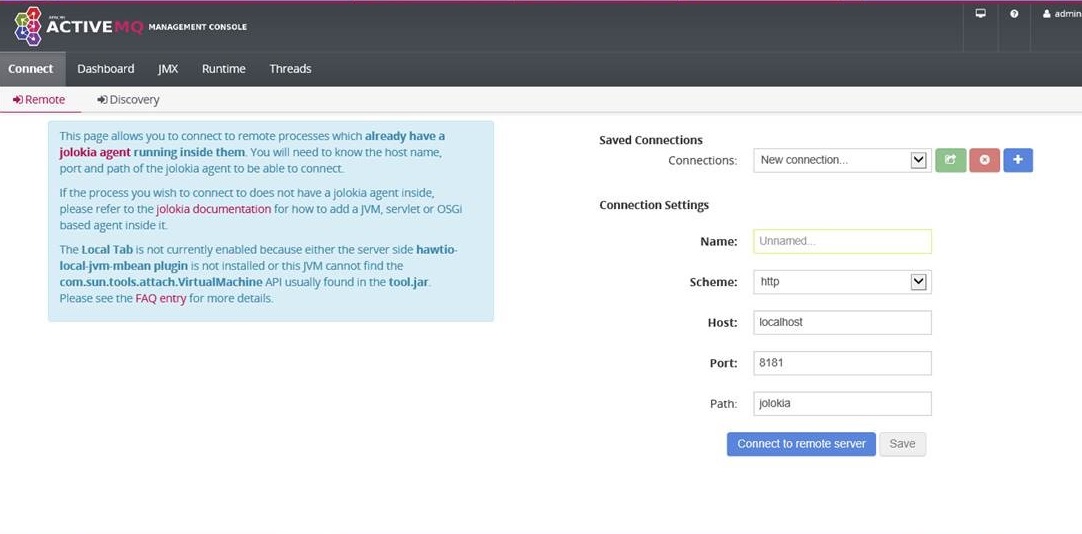Open the admin user menu

click(1060, 14)
